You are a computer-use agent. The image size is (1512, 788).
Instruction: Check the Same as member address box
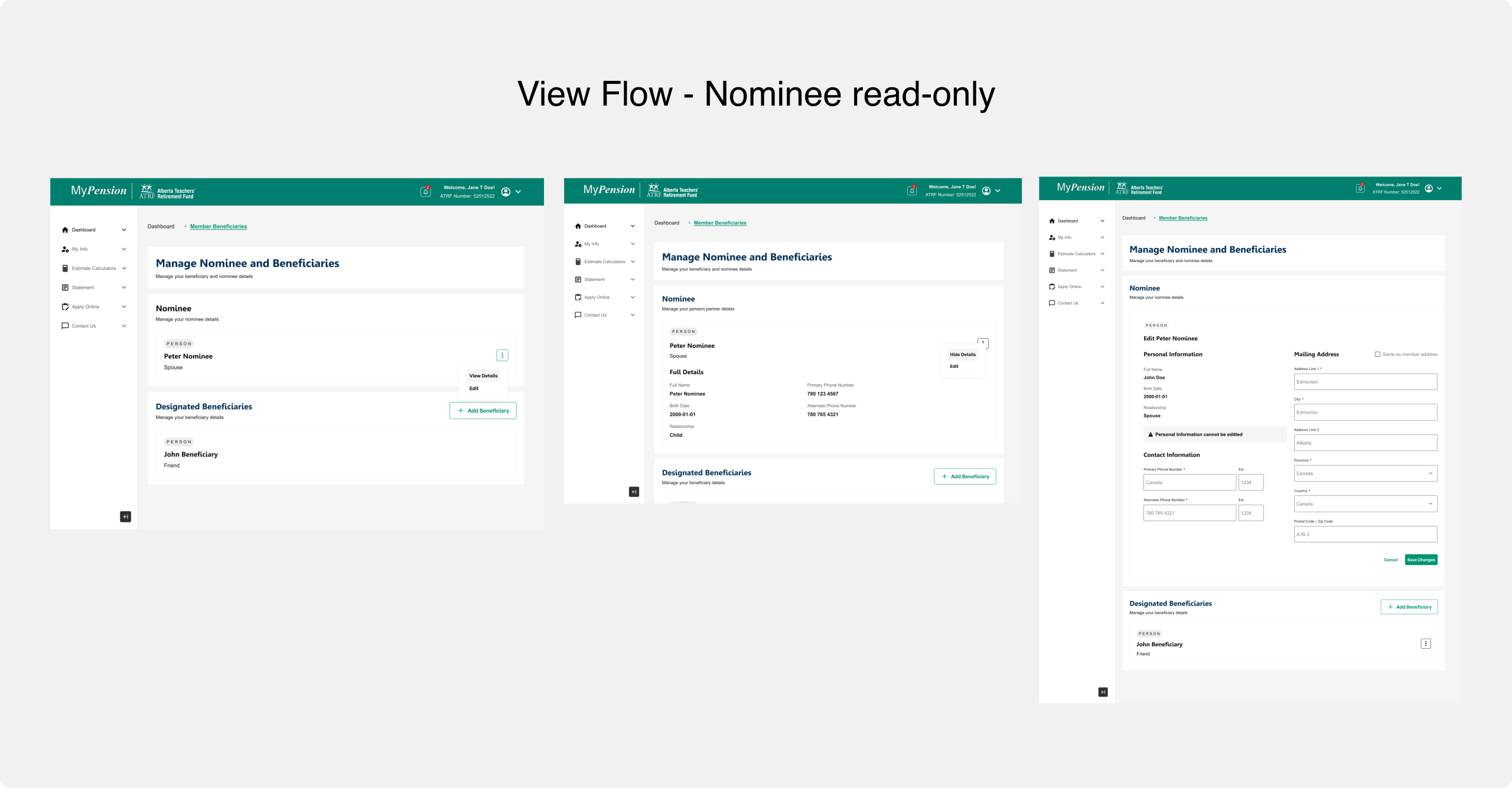[x=1378, y=354]
